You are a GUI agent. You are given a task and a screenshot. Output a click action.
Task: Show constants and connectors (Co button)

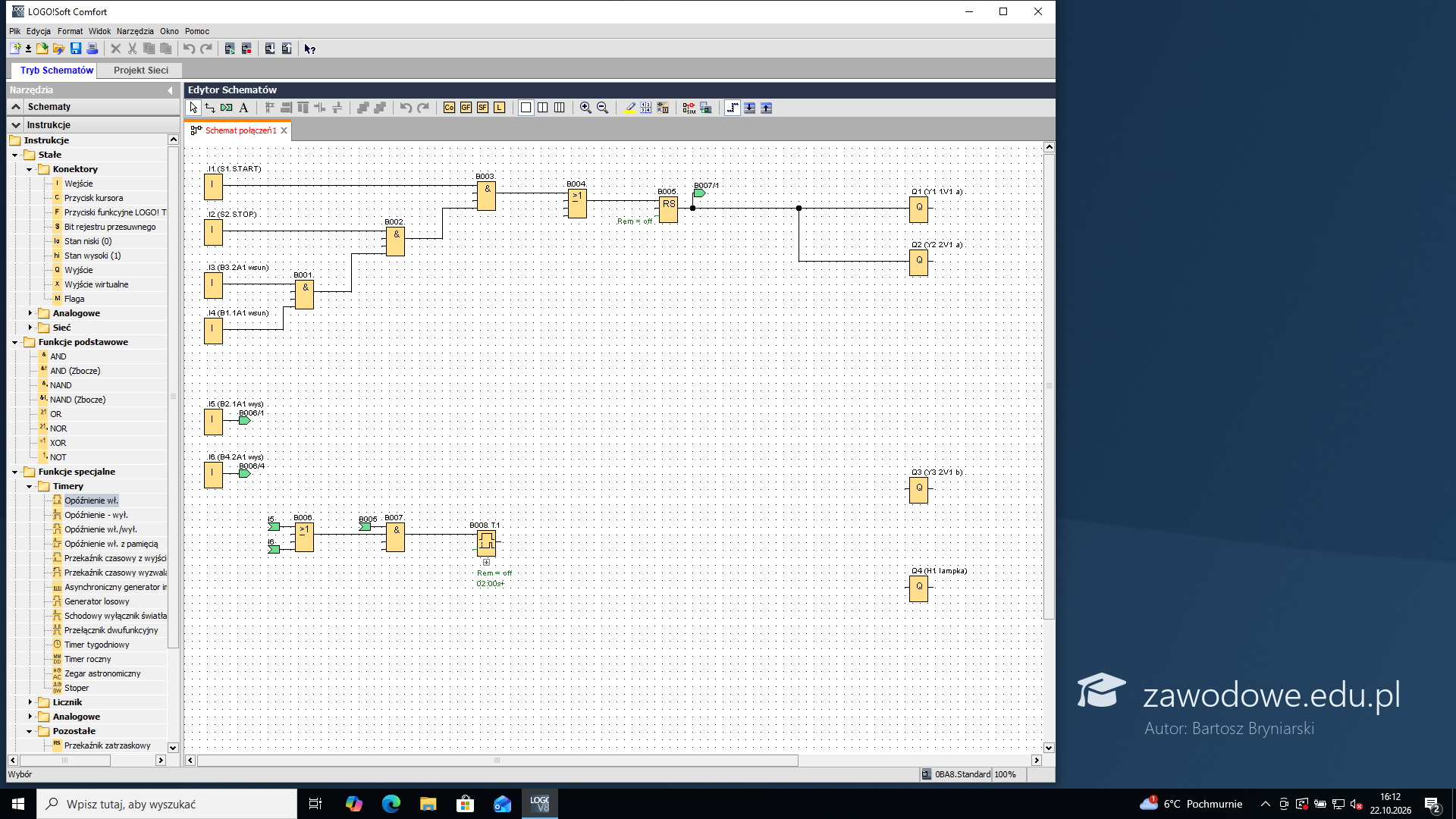449,108
